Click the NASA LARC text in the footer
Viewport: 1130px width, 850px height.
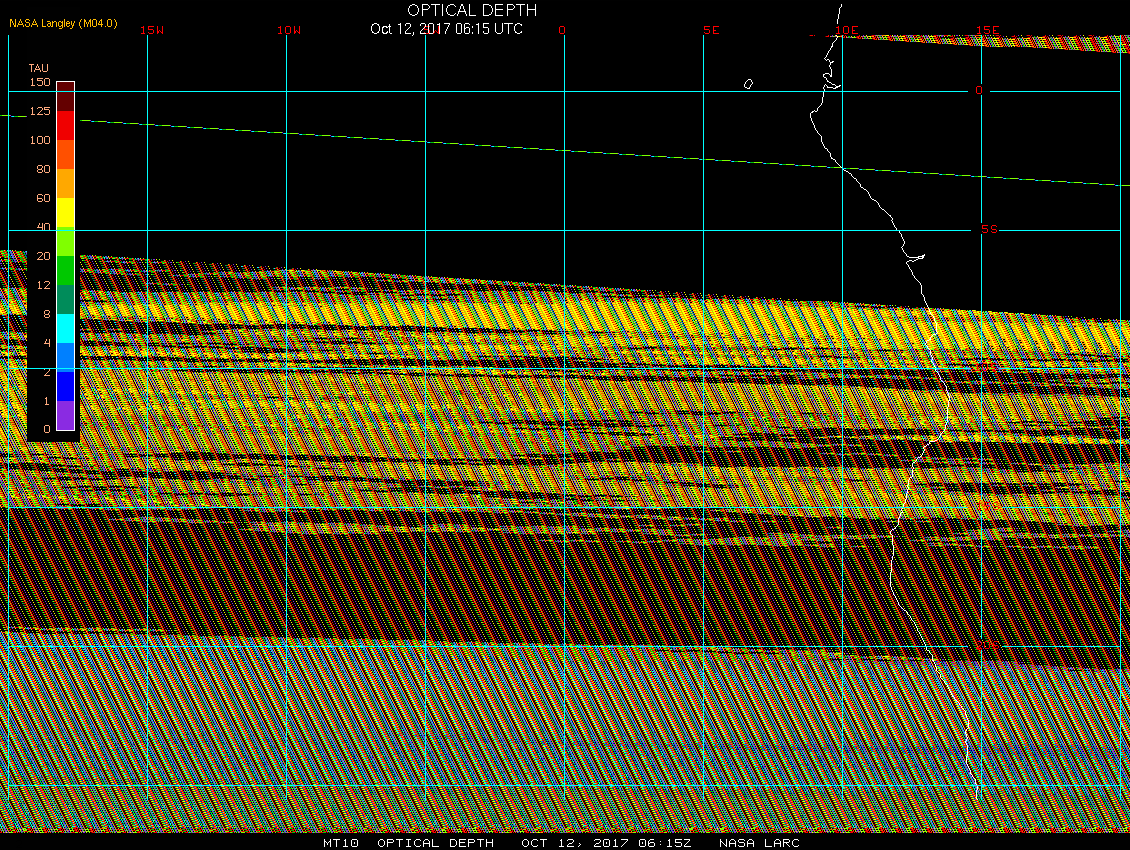(x=759, y=843)
